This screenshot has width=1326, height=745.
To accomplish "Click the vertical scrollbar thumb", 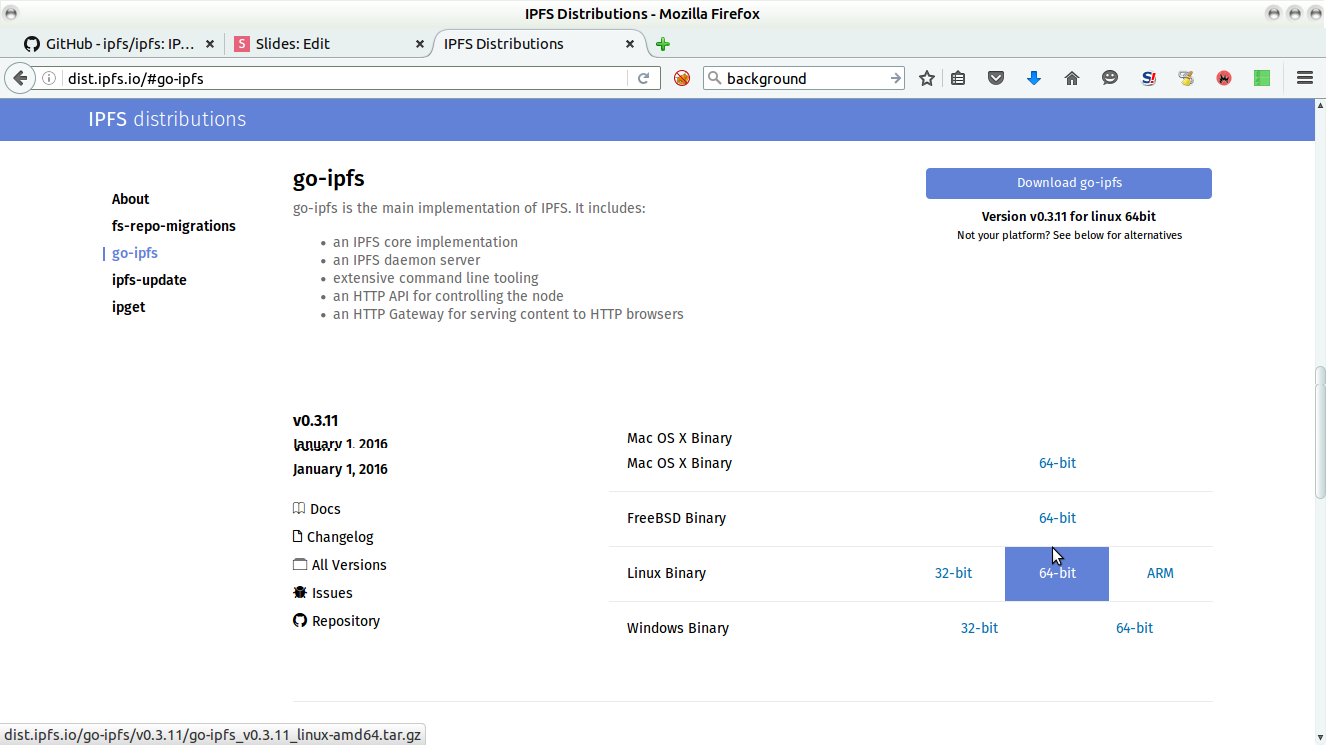I will 1320,432.
